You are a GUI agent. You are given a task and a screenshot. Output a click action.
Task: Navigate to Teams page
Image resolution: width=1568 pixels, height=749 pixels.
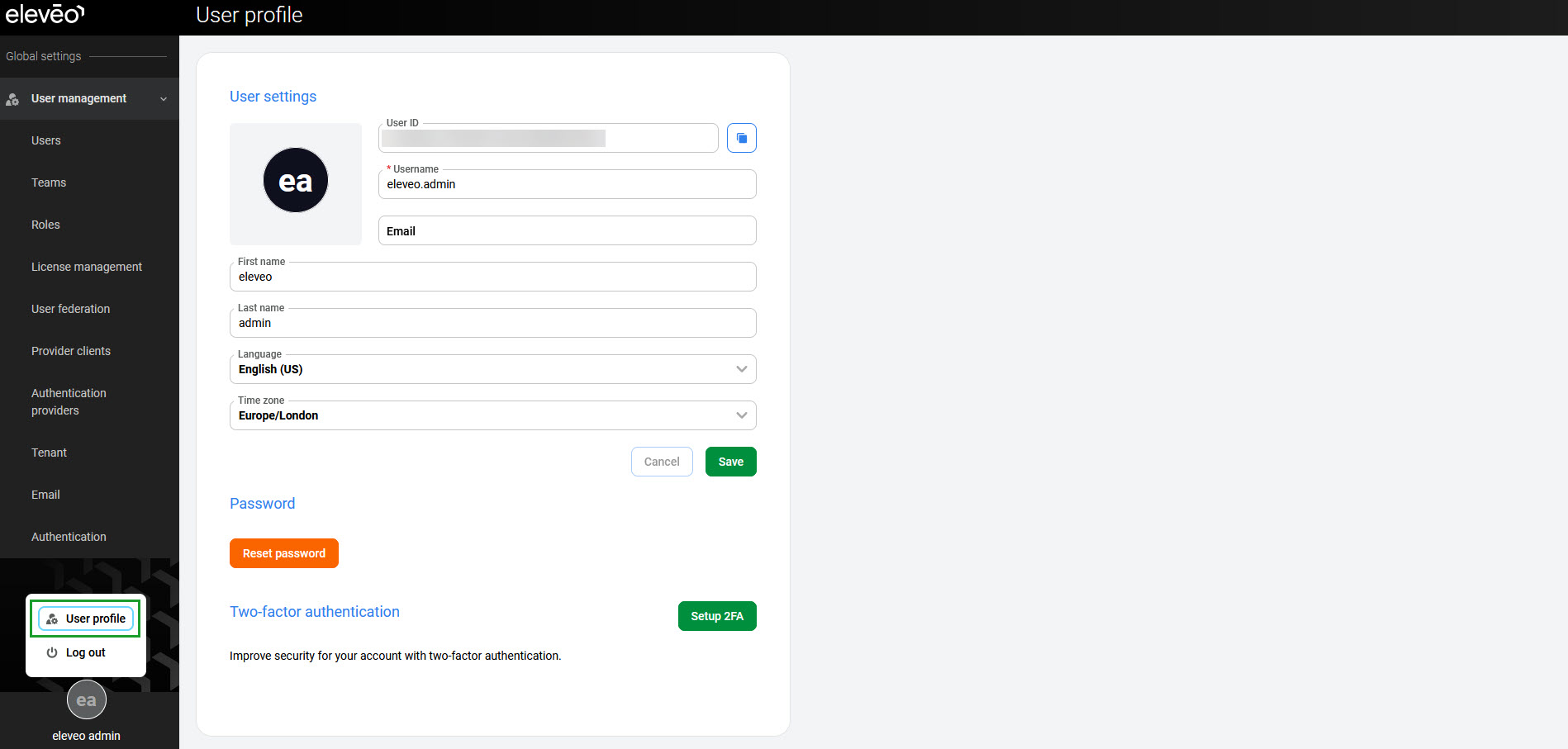click(x=49, y=183)
